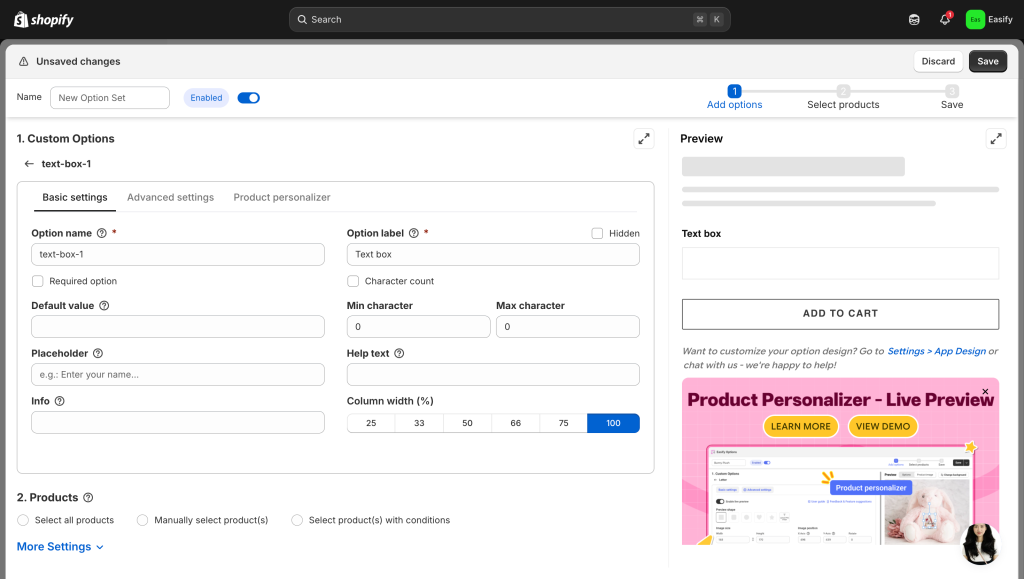
Task: Expand the Custom Options panel fullscreen
Action: 644,139
